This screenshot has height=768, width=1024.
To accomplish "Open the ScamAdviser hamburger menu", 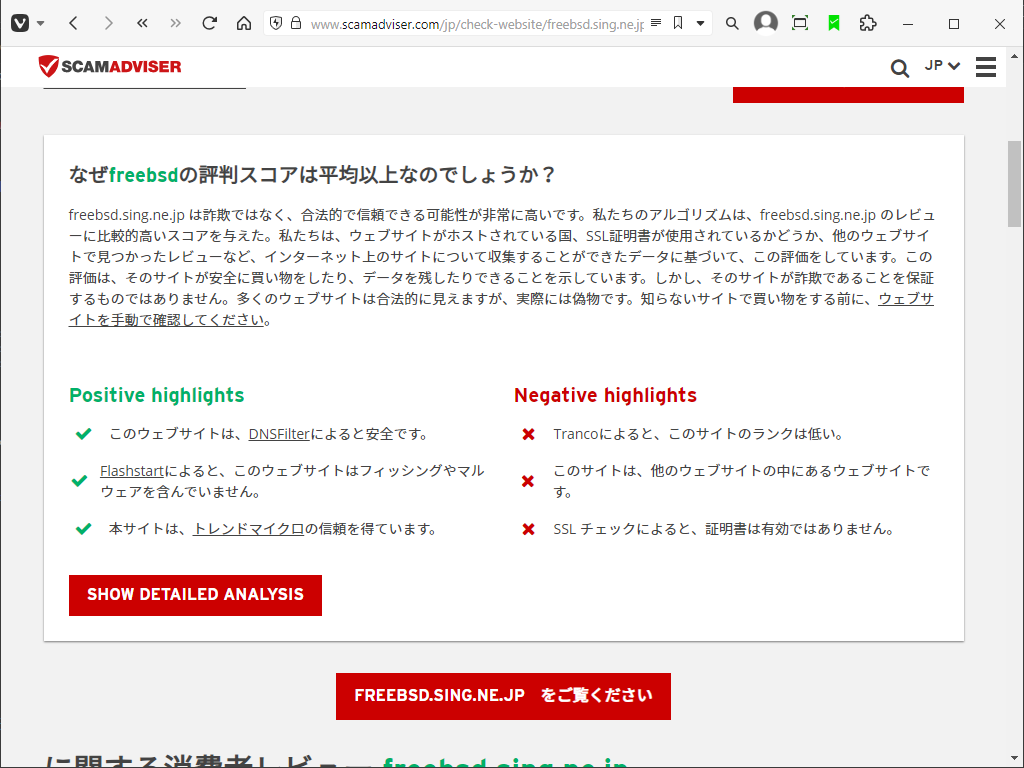I will pyautogui.click(x=986, y=67).
